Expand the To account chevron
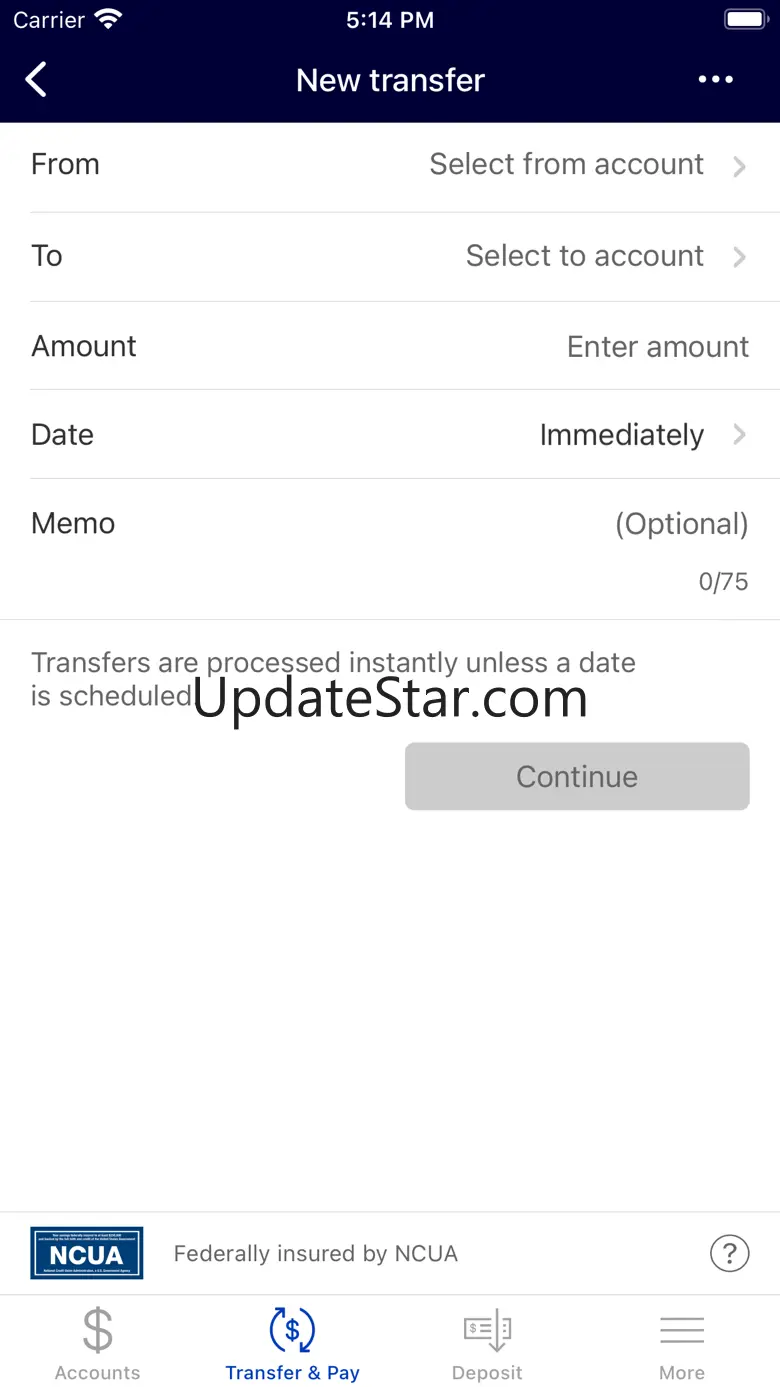Viewport: 780px width, 1387px height. 739,257
